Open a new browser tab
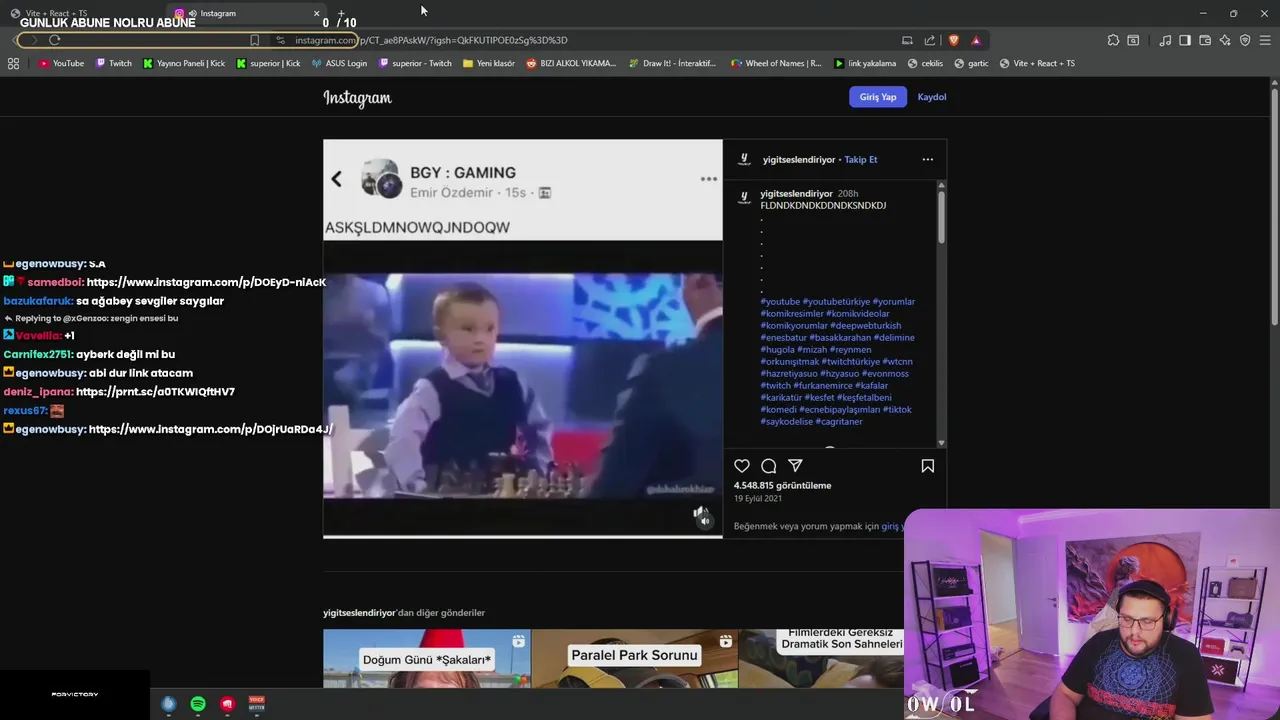This screenshot has width=1280, height=720. pos(341,13)
